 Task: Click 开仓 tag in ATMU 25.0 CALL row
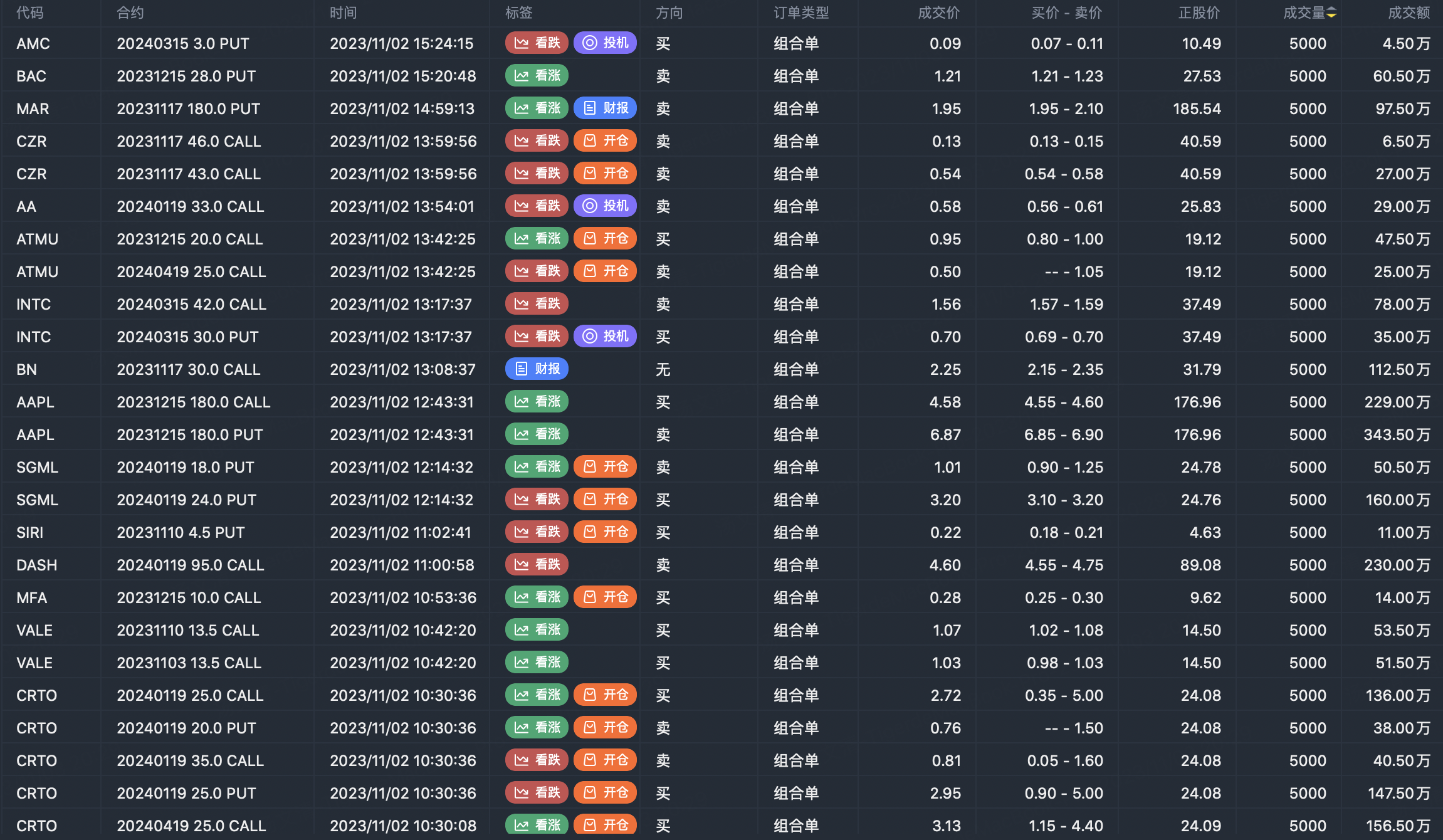point(605,271)
